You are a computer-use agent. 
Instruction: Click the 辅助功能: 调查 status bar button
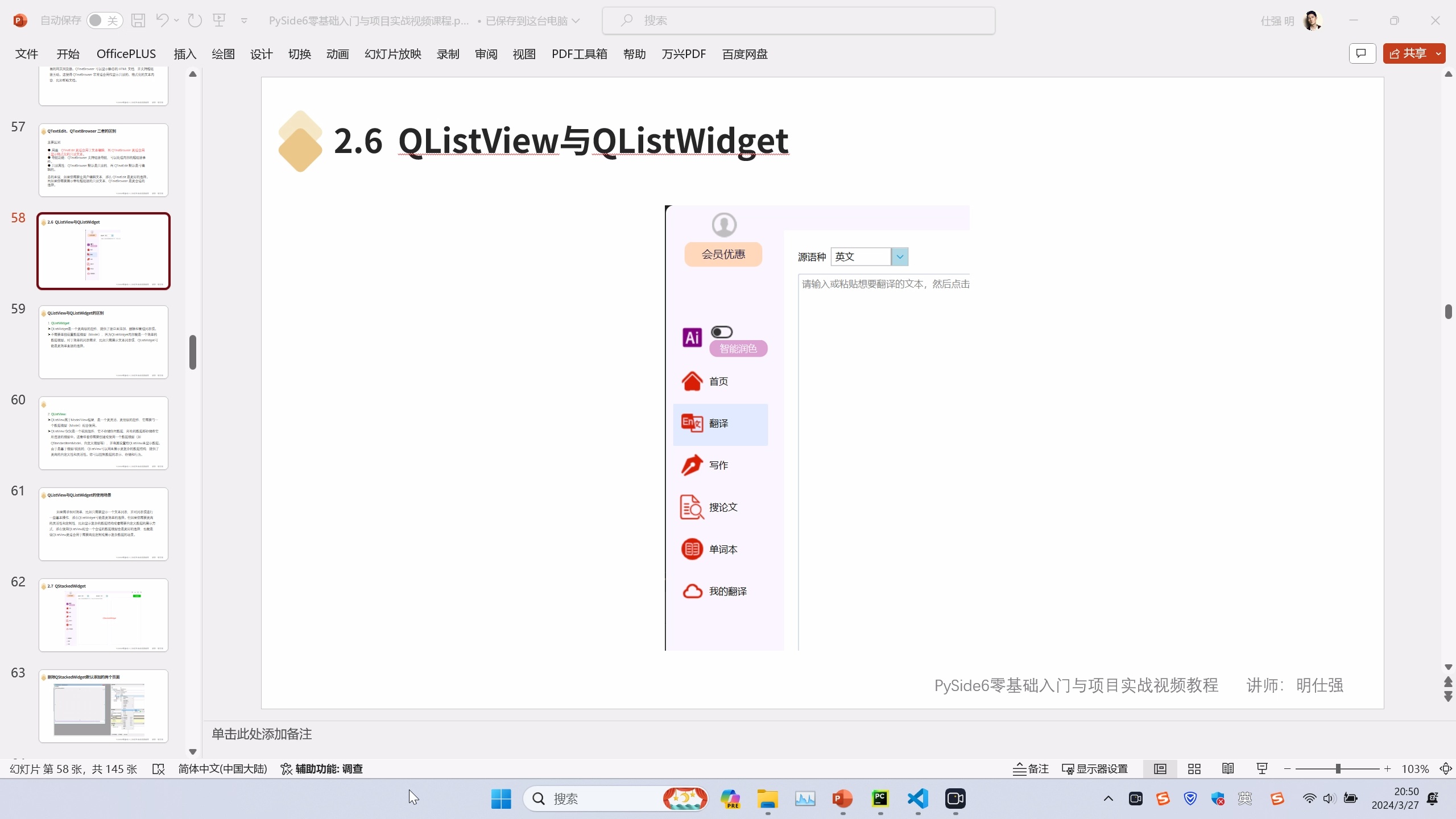[322, 768]
